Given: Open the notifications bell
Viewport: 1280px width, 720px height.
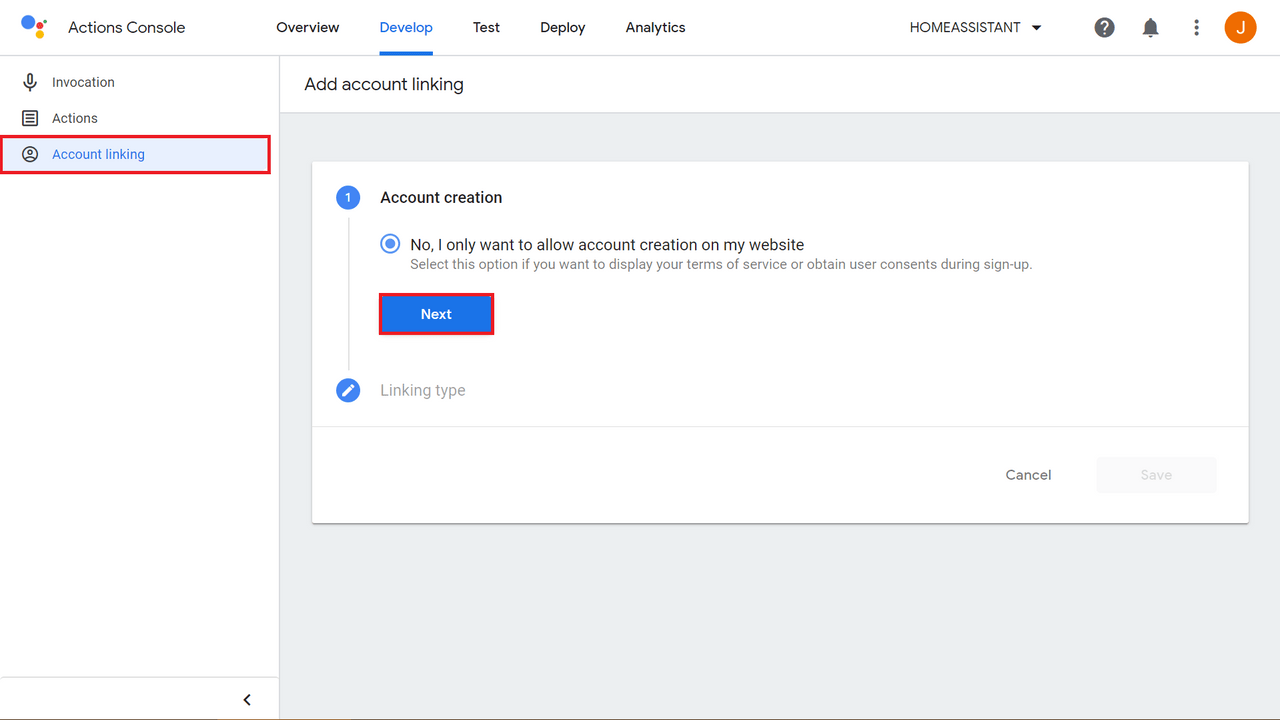Looking at the screenshot, I should (1150, 28).
